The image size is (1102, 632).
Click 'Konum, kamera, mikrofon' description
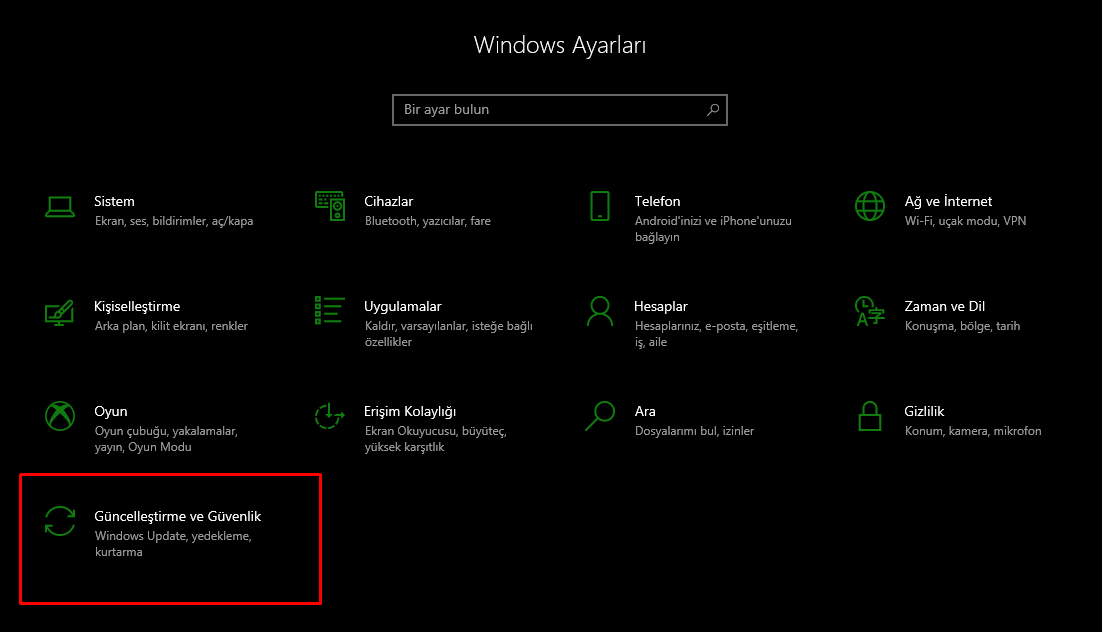(973, 431)
